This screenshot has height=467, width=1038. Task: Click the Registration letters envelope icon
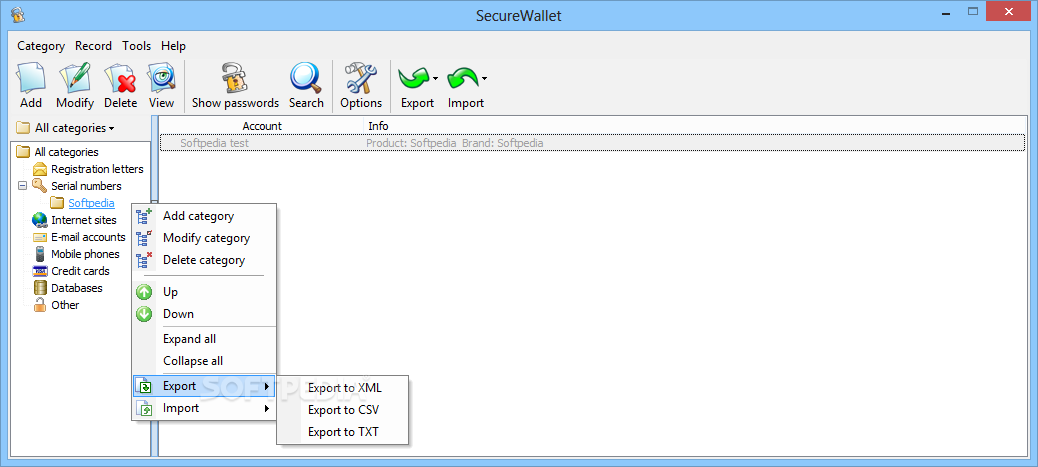(x=40, y=169)
